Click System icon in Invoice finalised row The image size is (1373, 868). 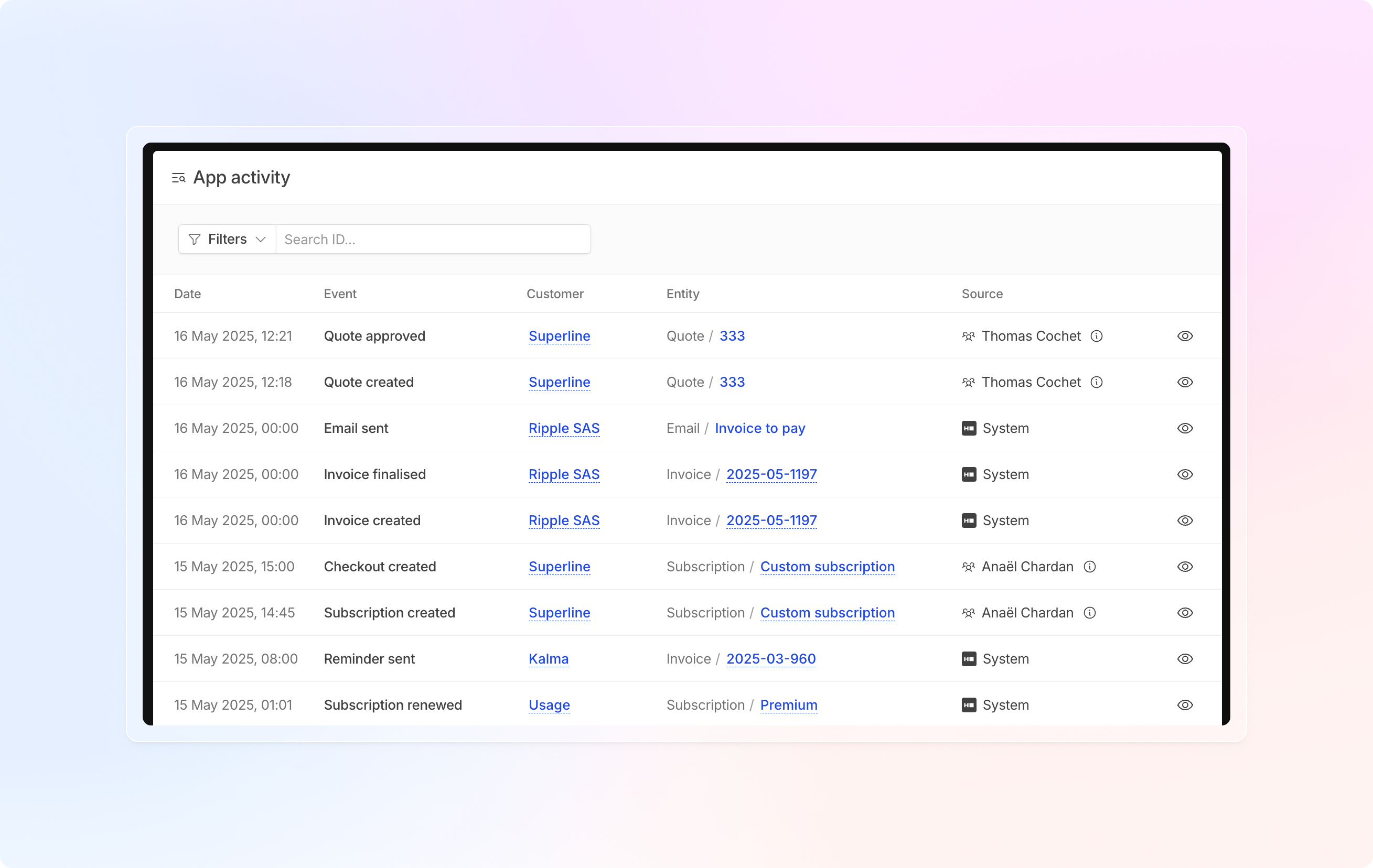click(969, 475)
